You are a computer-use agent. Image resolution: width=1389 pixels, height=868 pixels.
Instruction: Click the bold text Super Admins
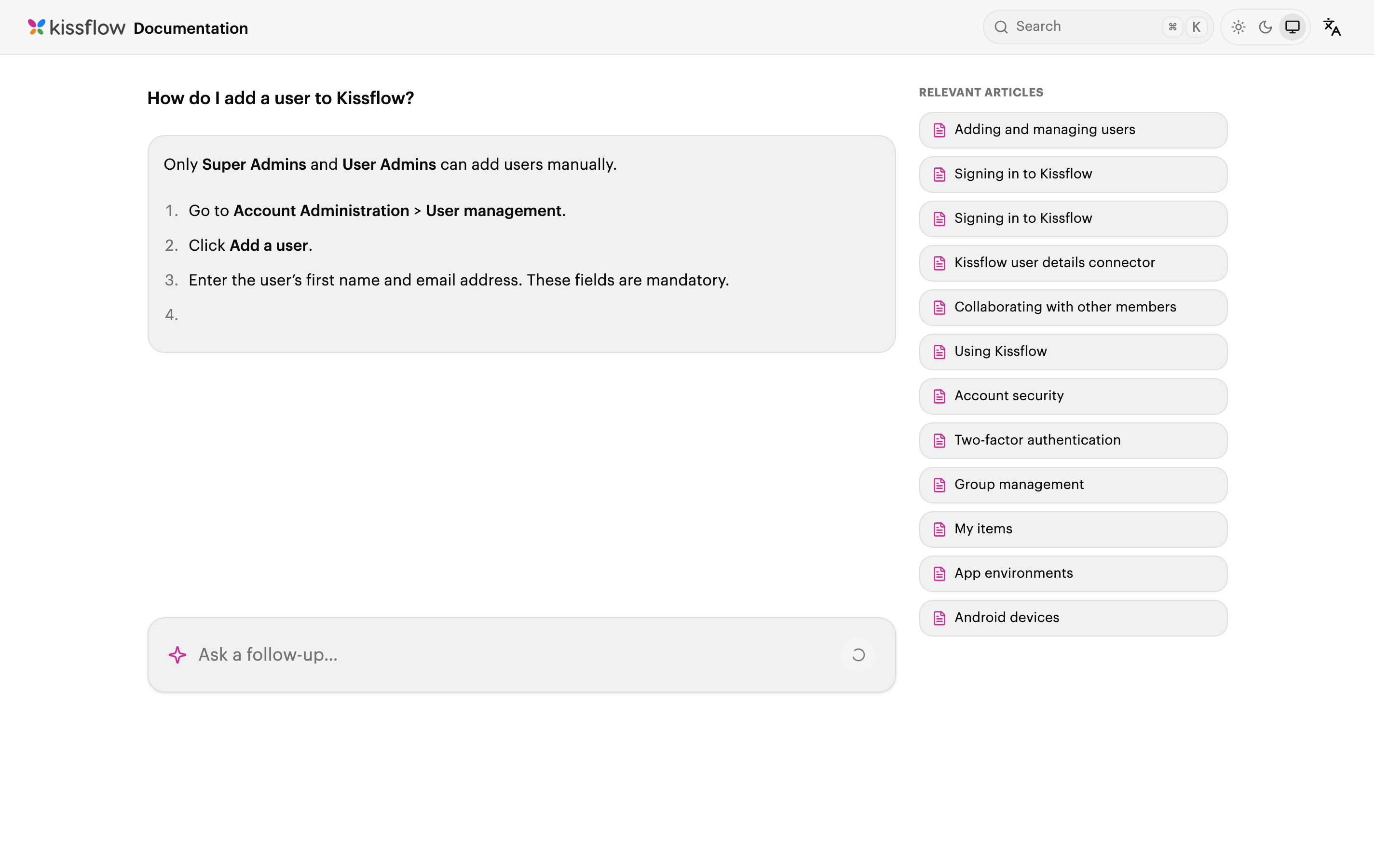tap(254, 164)
